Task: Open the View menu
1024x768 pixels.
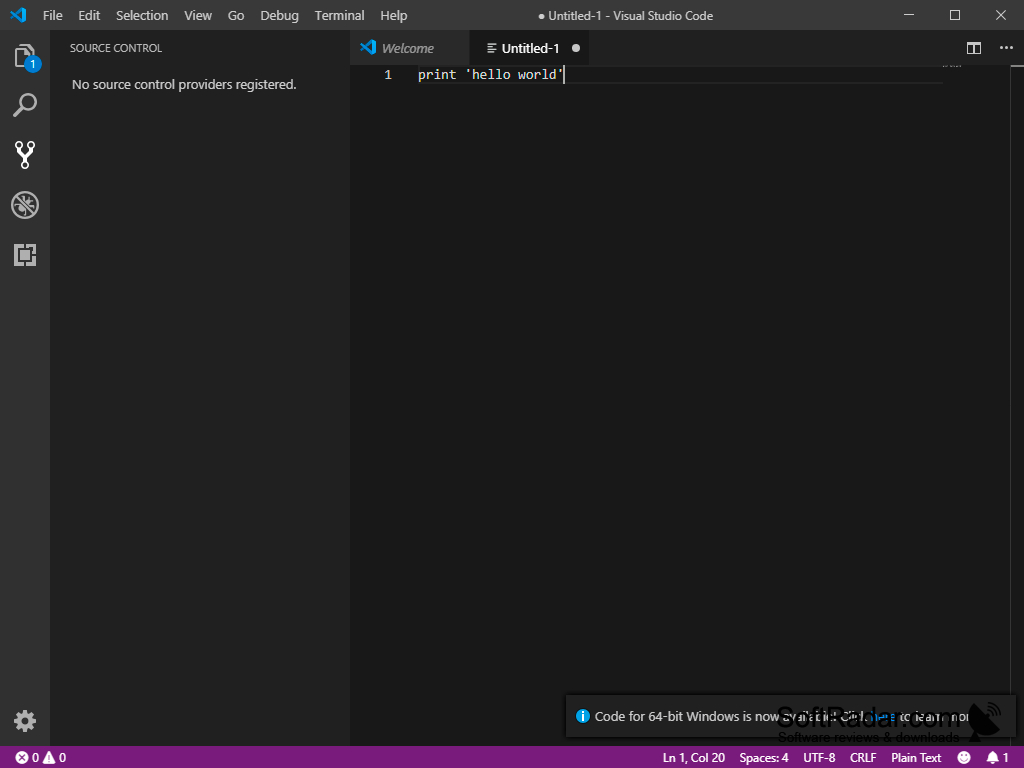Action: click(198, 15)
